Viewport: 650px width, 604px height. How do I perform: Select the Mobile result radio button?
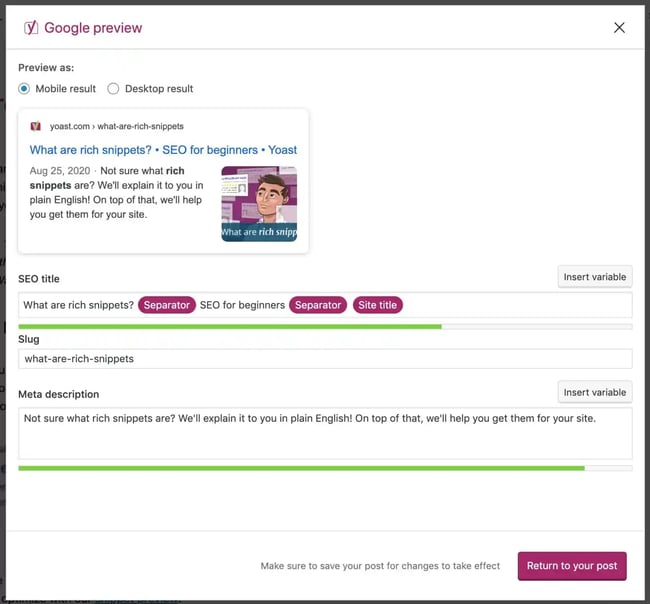25,89
